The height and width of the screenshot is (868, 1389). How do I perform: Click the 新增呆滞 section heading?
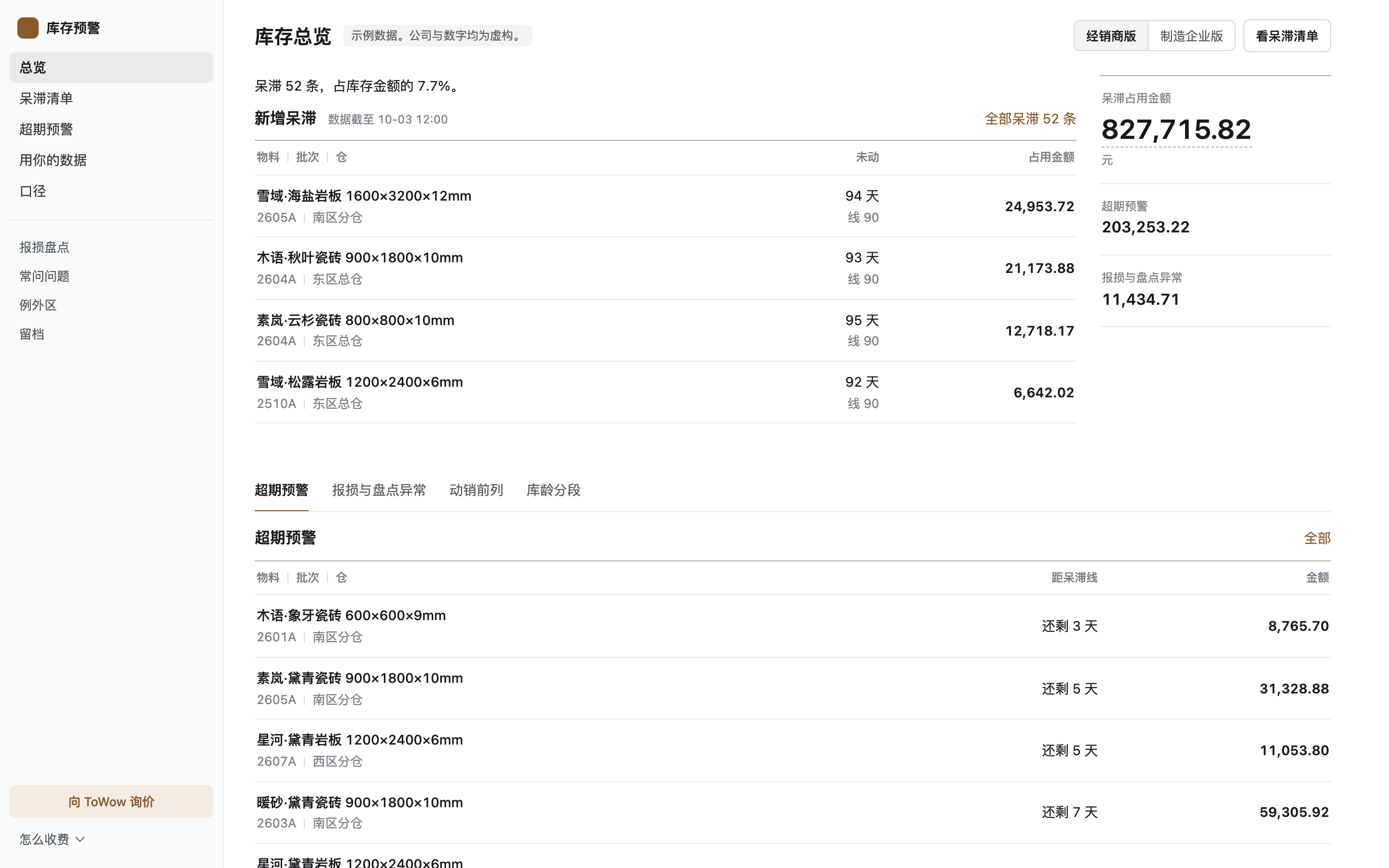point(285,118)
